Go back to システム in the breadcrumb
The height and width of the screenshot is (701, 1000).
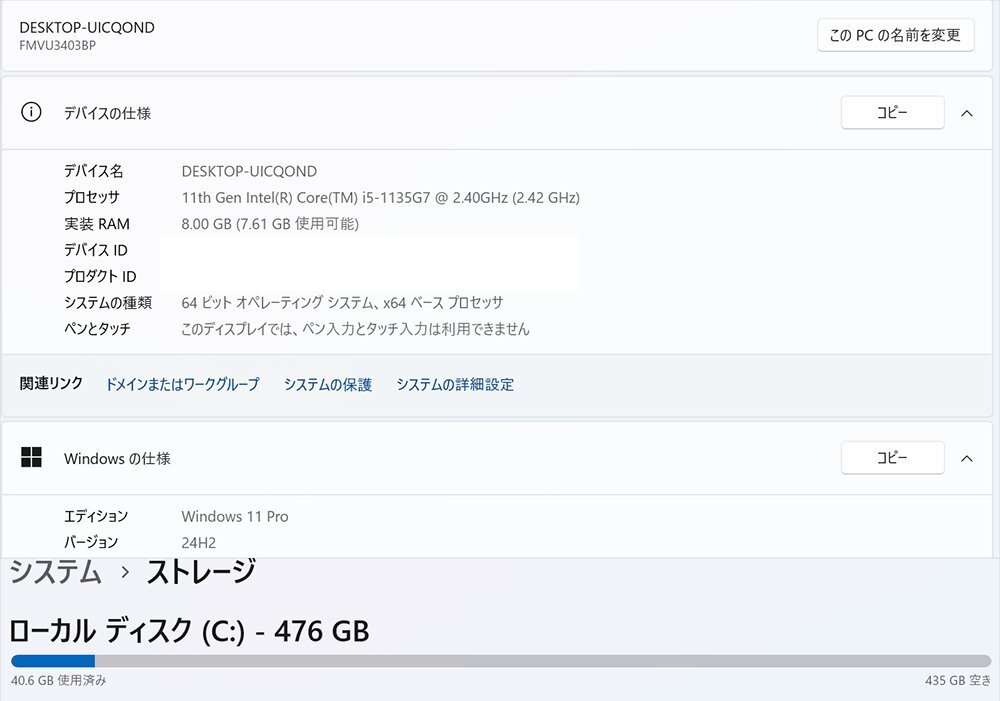pos(56,573)
